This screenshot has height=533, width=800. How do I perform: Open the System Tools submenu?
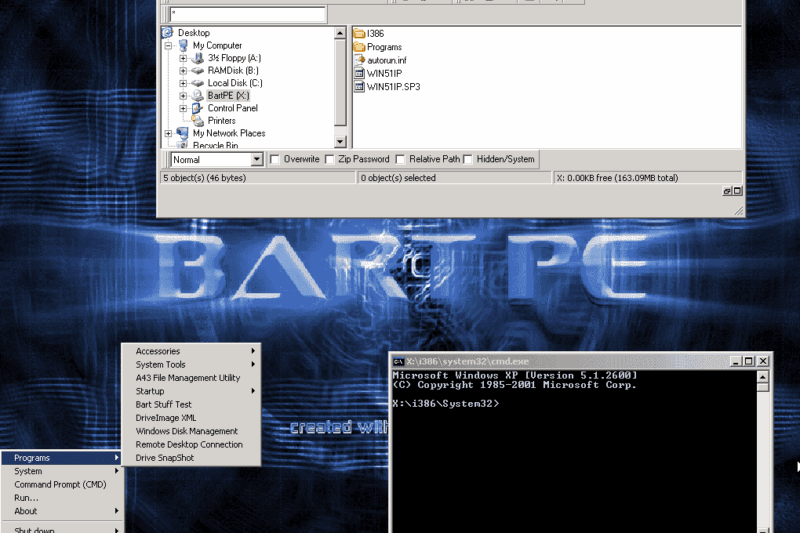(x=191, y=365)
